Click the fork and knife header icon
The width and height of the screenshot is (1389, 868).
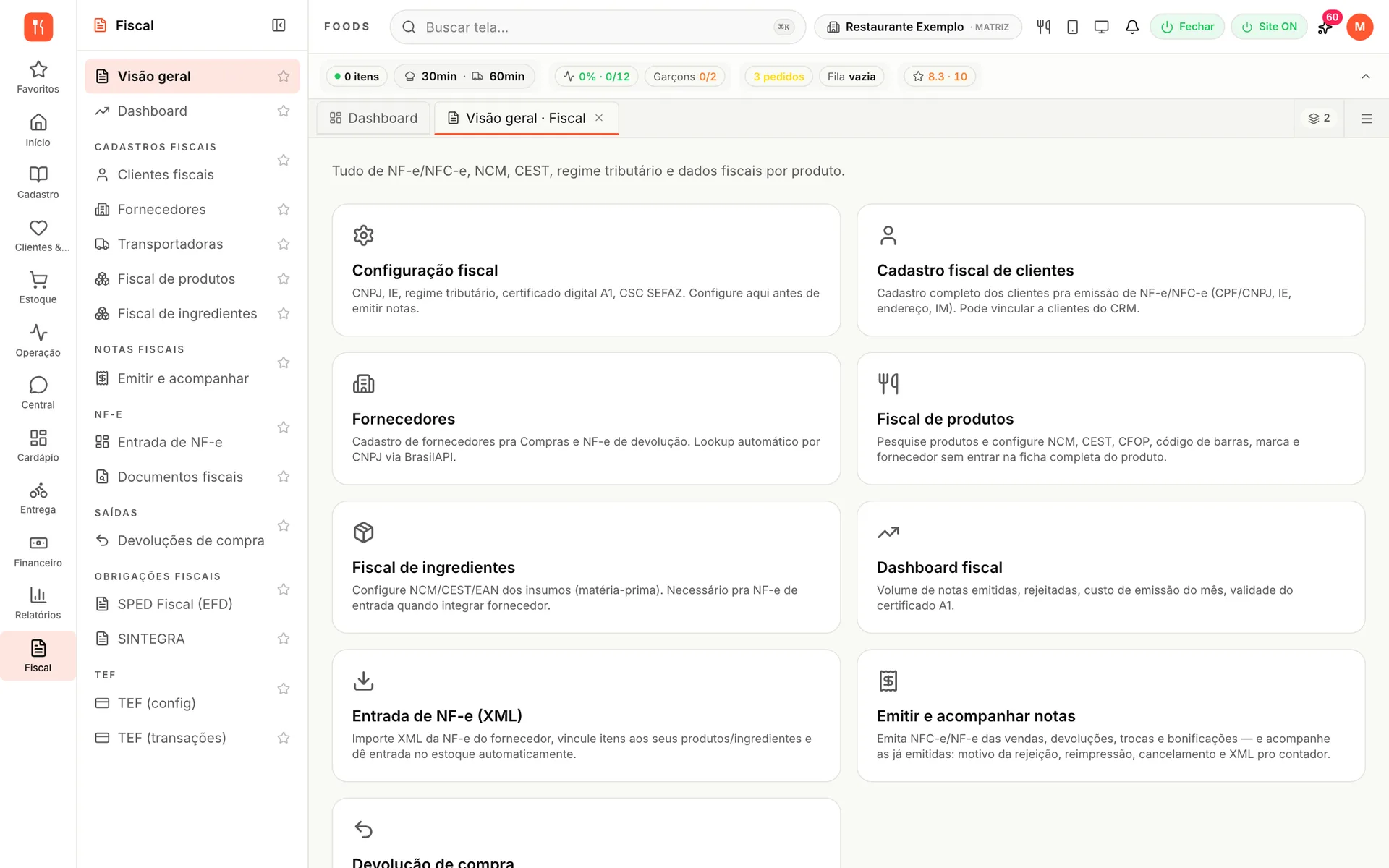[x=1043, y=27]
